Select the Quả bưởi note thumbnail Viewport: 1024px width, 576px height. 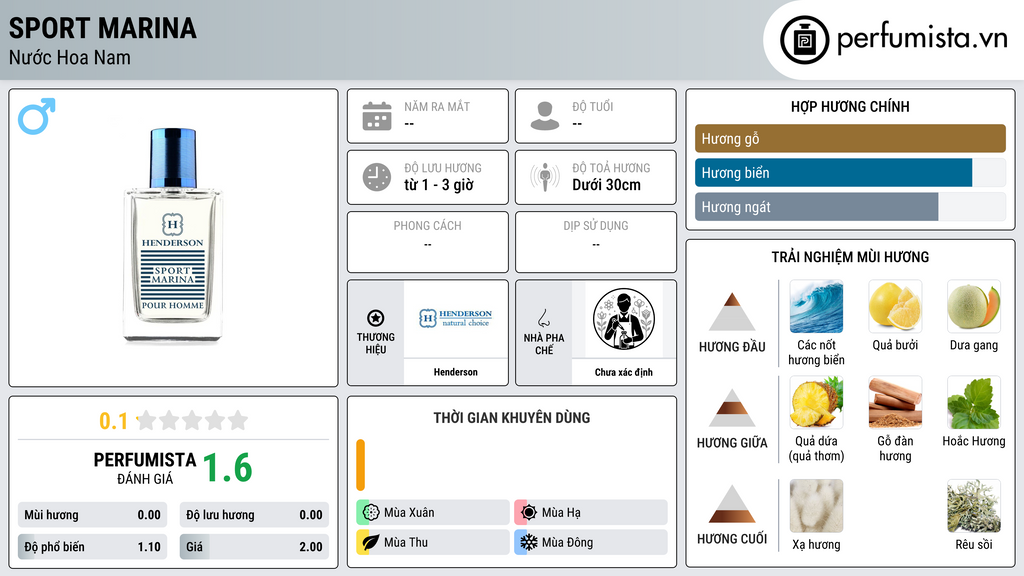point(895,306)
